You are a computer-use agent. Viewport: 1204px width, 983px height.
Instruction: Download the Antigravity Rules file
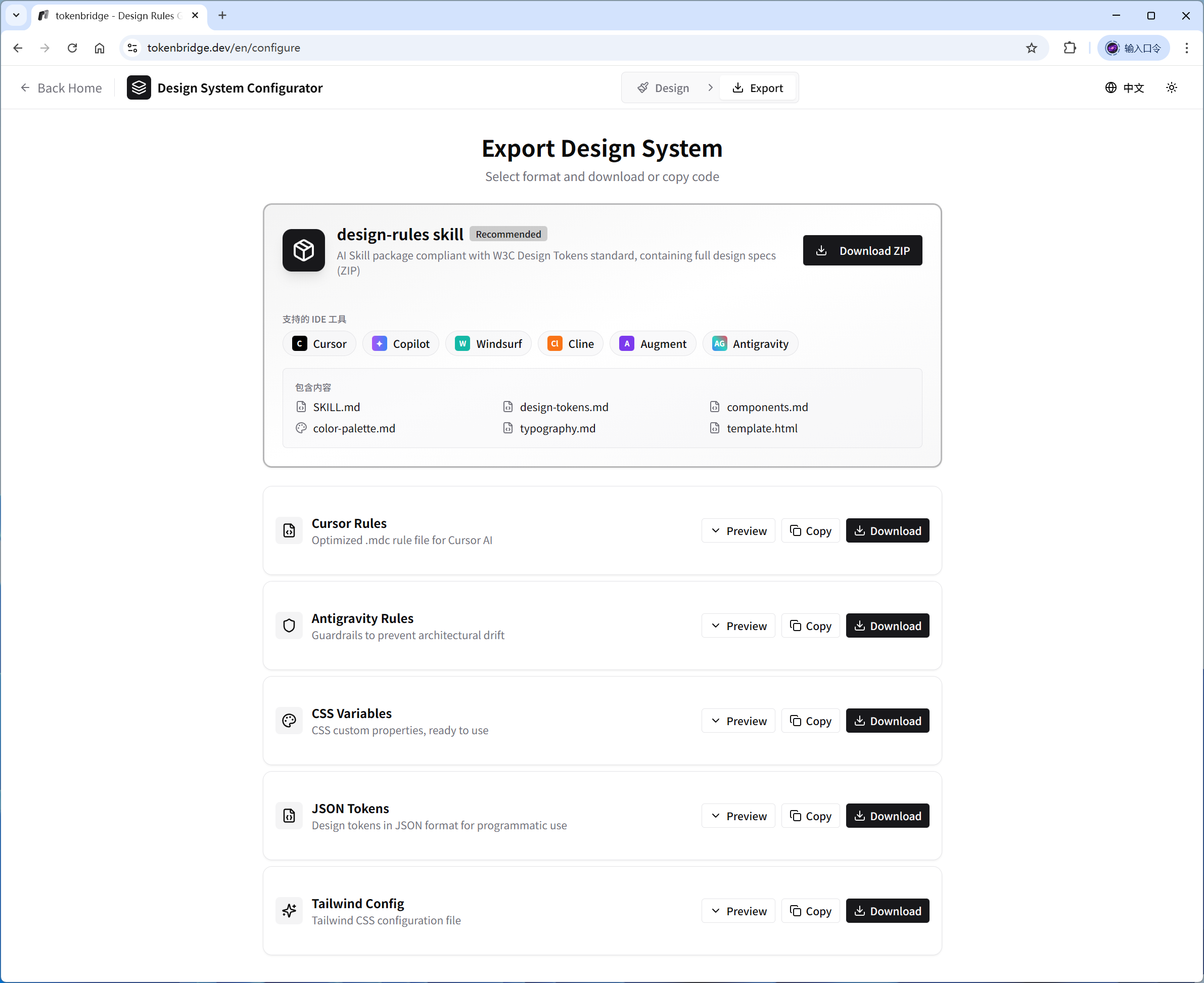pos(887,625)
